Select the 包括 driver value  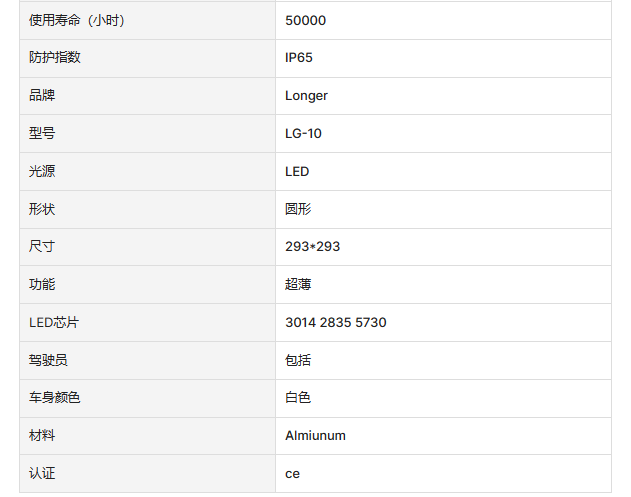point(298,360)
